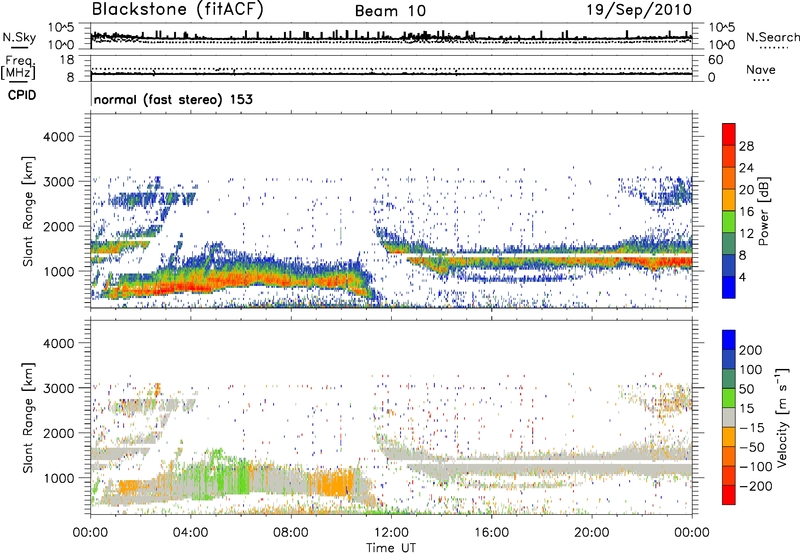Click the velocity panel 'Slant Range [km]' label
This screenshot has width=800, height=554.
(28, 418)
